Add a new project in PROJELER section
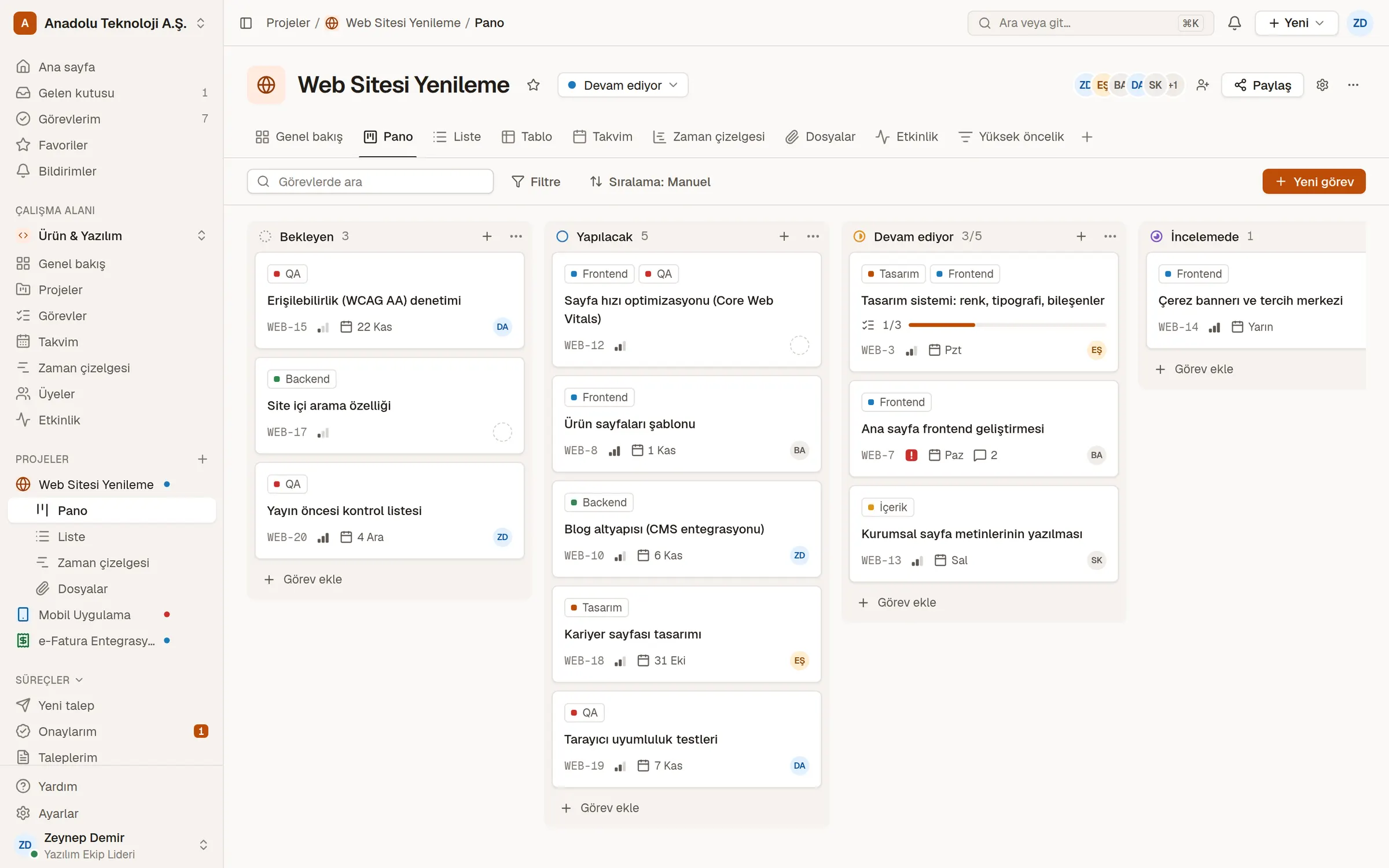 (202, 459)
